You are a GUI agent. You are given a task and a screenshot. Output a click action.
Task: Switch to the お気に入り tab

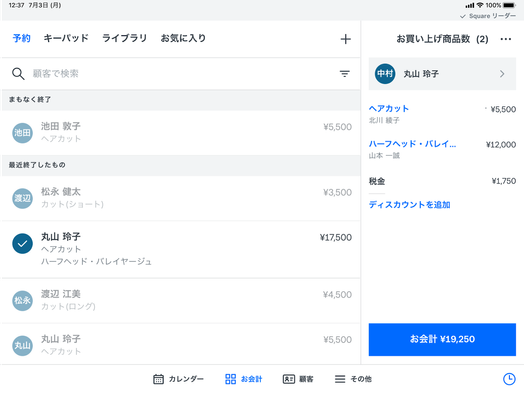click(183, 38)
